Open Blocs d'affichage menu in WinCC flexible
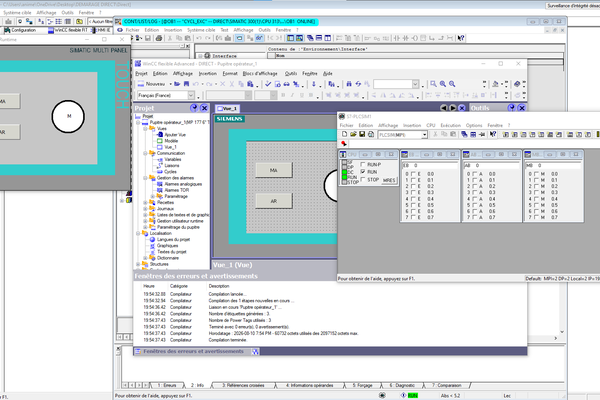600x400 pixels. coord(260,73)
